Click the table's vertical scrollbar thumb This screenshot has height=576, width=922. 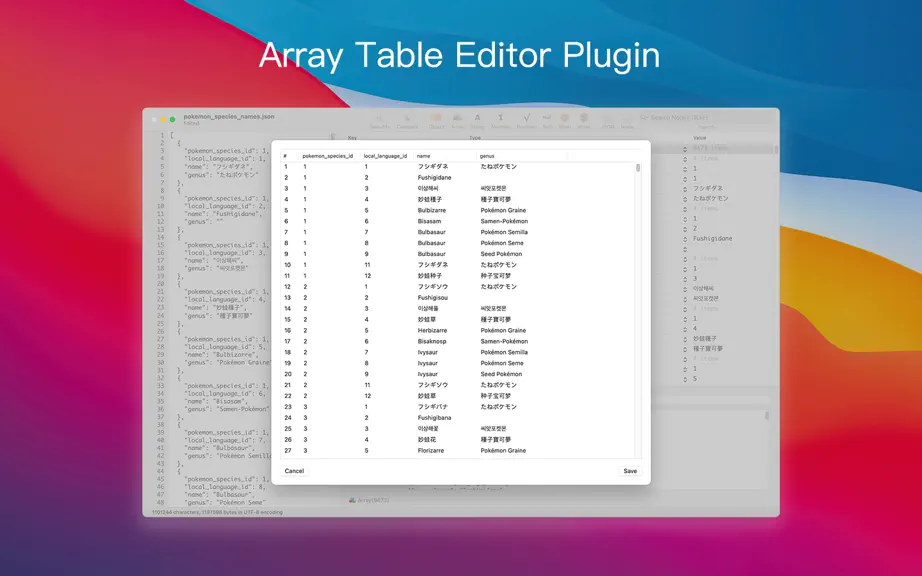tap(638, 168)
